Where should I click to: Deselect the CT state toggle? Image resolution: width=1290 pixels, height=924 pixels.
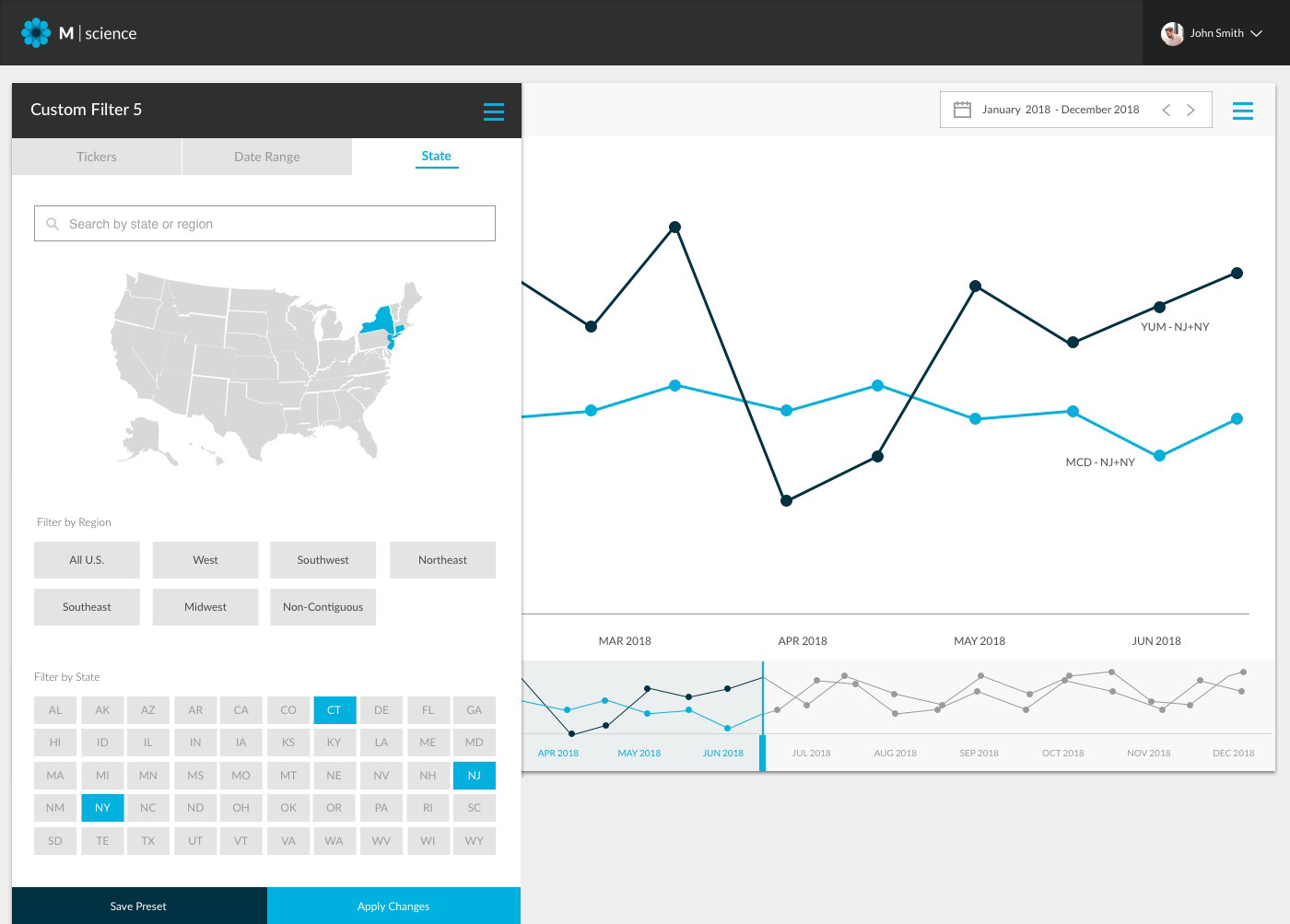334,710
